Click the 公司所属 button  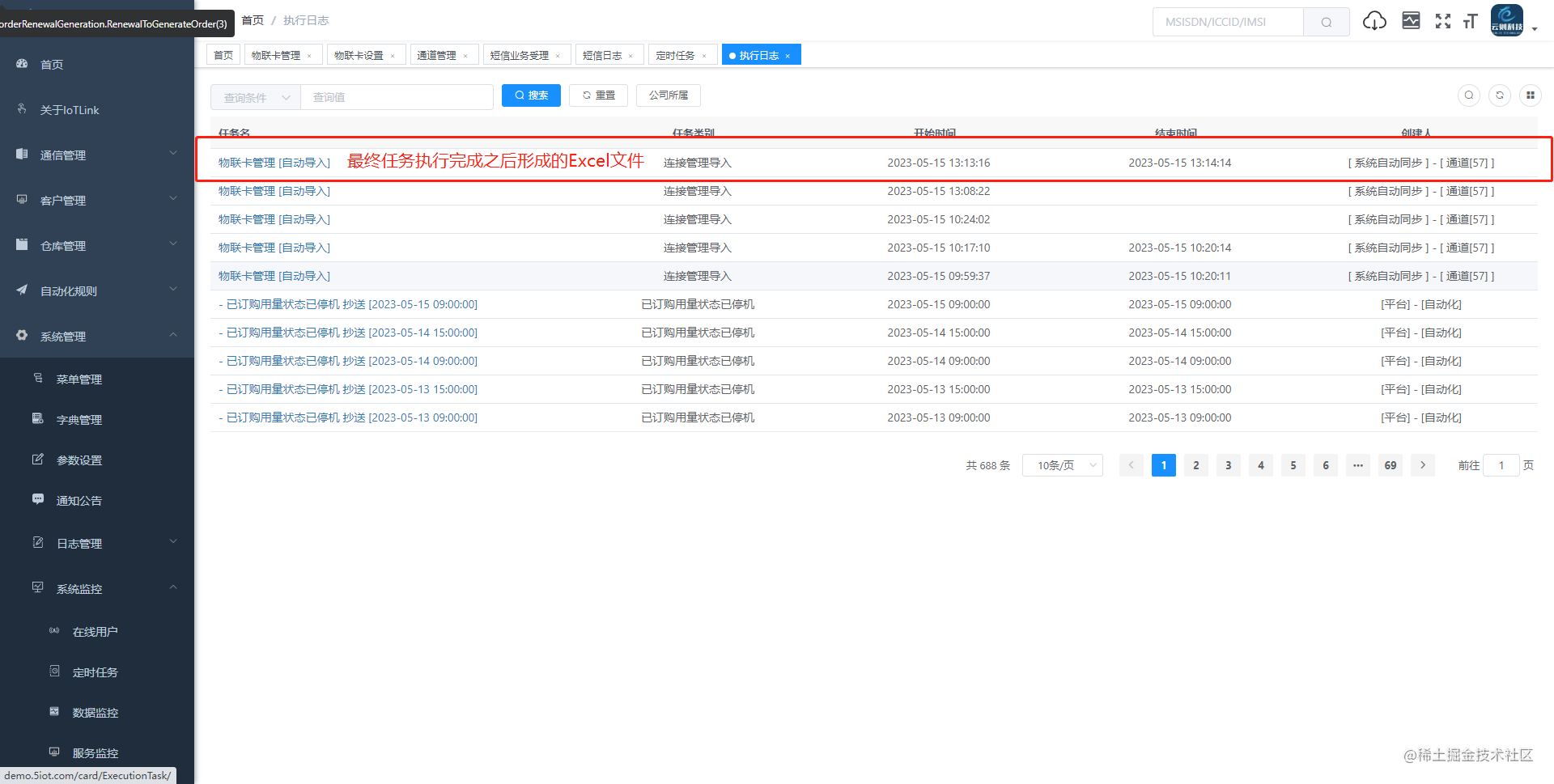[669, 95]
